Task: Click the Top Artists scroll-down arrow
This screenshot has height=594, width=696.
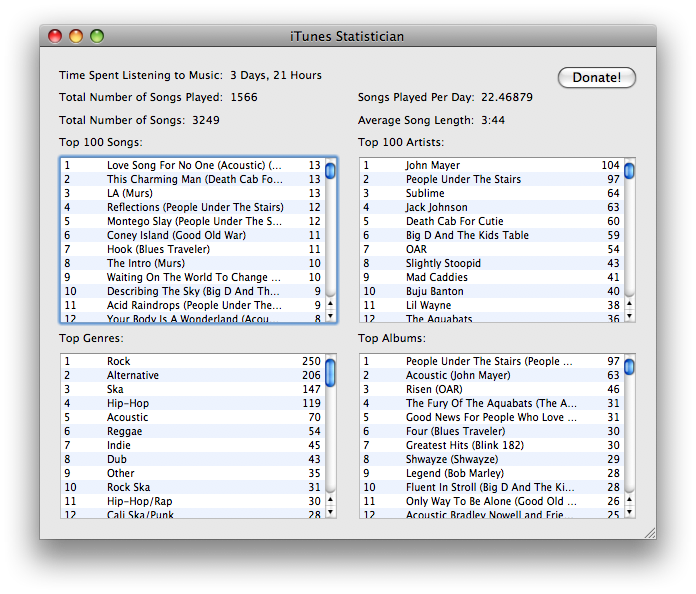Action: pos(629,316)
